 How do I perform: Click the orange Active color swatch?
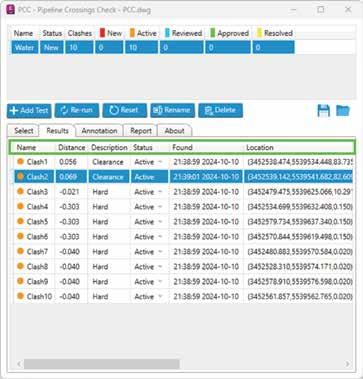[132, 33]
